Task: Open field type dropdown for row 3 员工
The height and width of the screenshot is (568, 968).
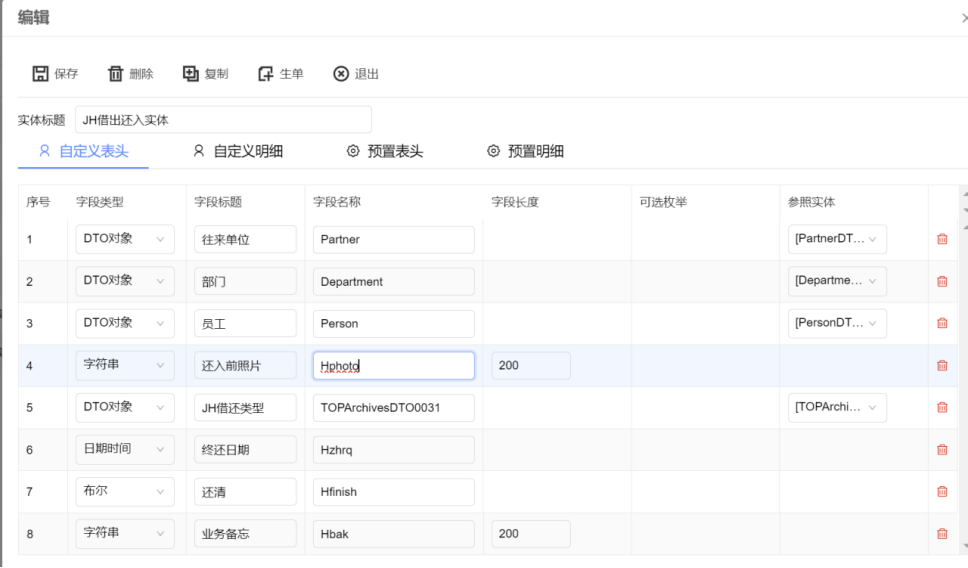Action: point(125,323)
